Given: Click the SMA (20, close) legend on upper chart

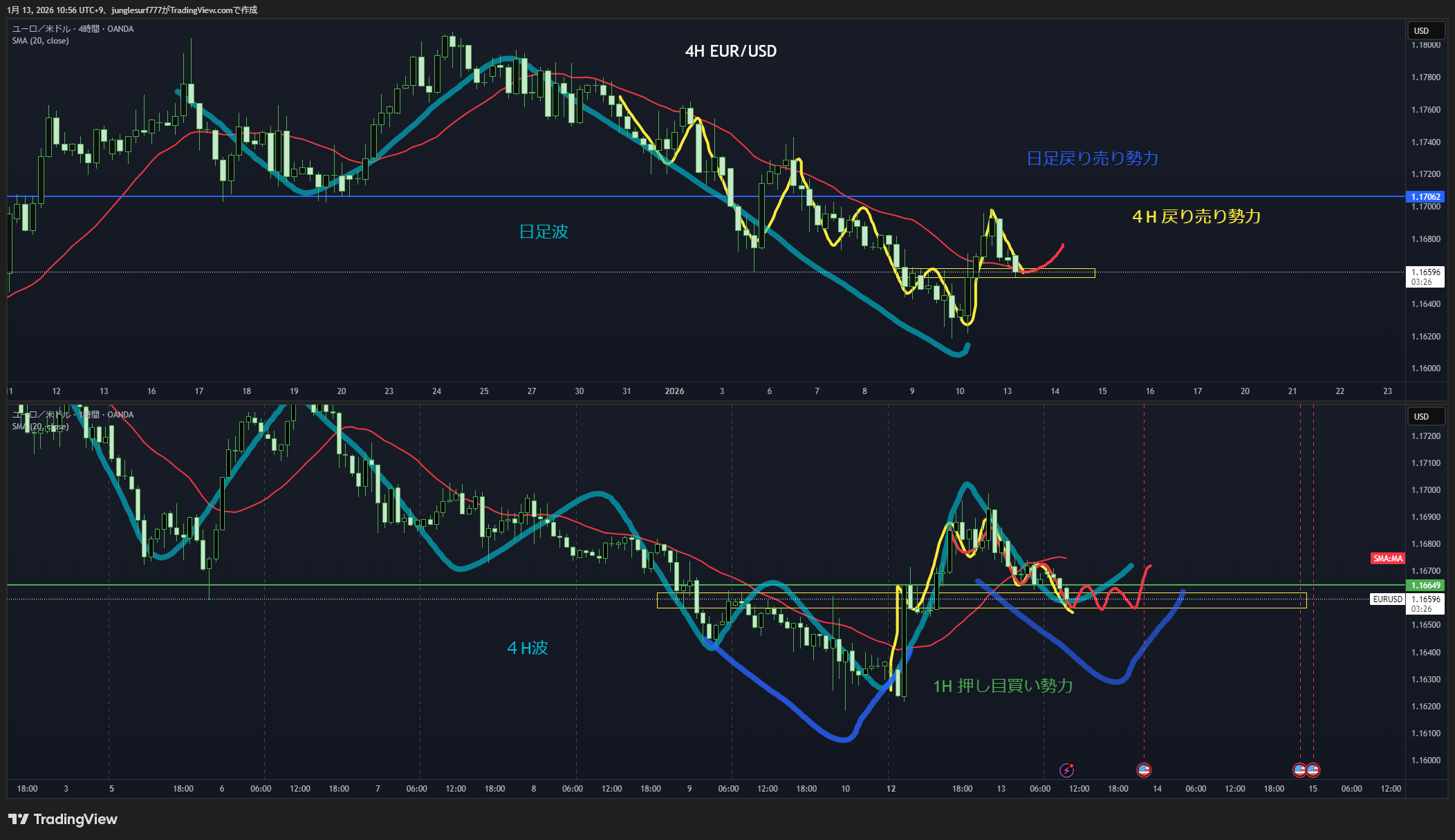Looking at the screenshot, I should coord(40,41).
